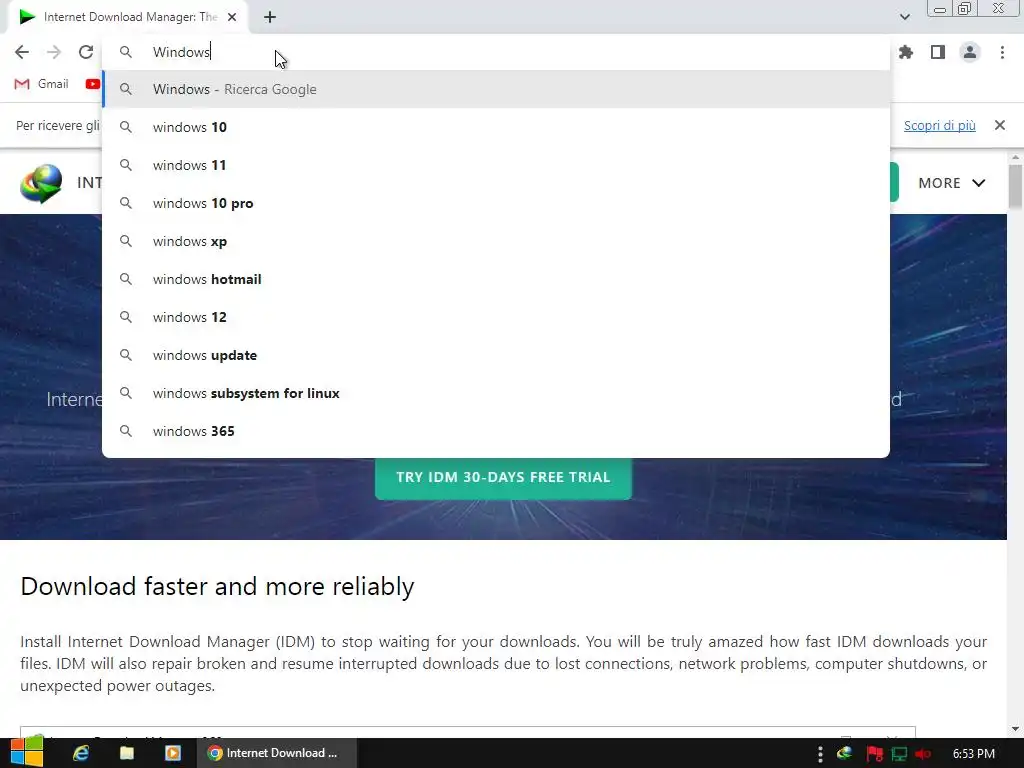
Task: Click the search icon beside 'windows update'
Action: click(x=126, y=355)
